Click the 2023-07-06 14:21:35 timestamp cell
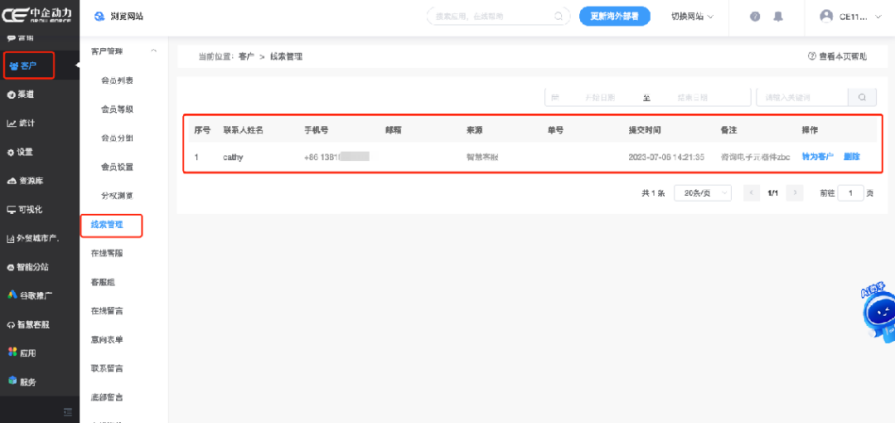 tap(666, 156)
